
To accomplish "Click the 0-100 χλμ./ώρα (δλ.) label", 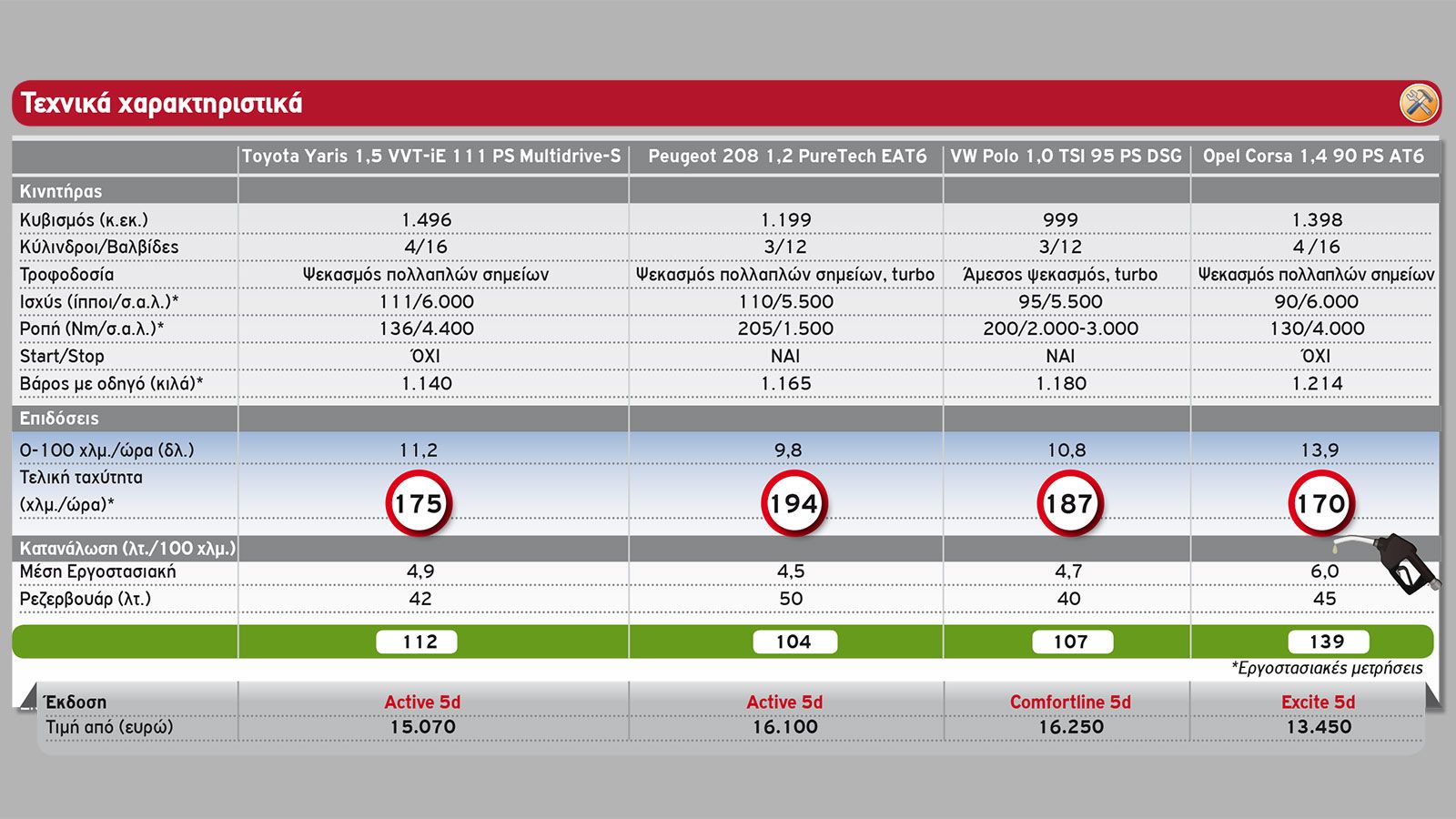I will pos(106,450).
